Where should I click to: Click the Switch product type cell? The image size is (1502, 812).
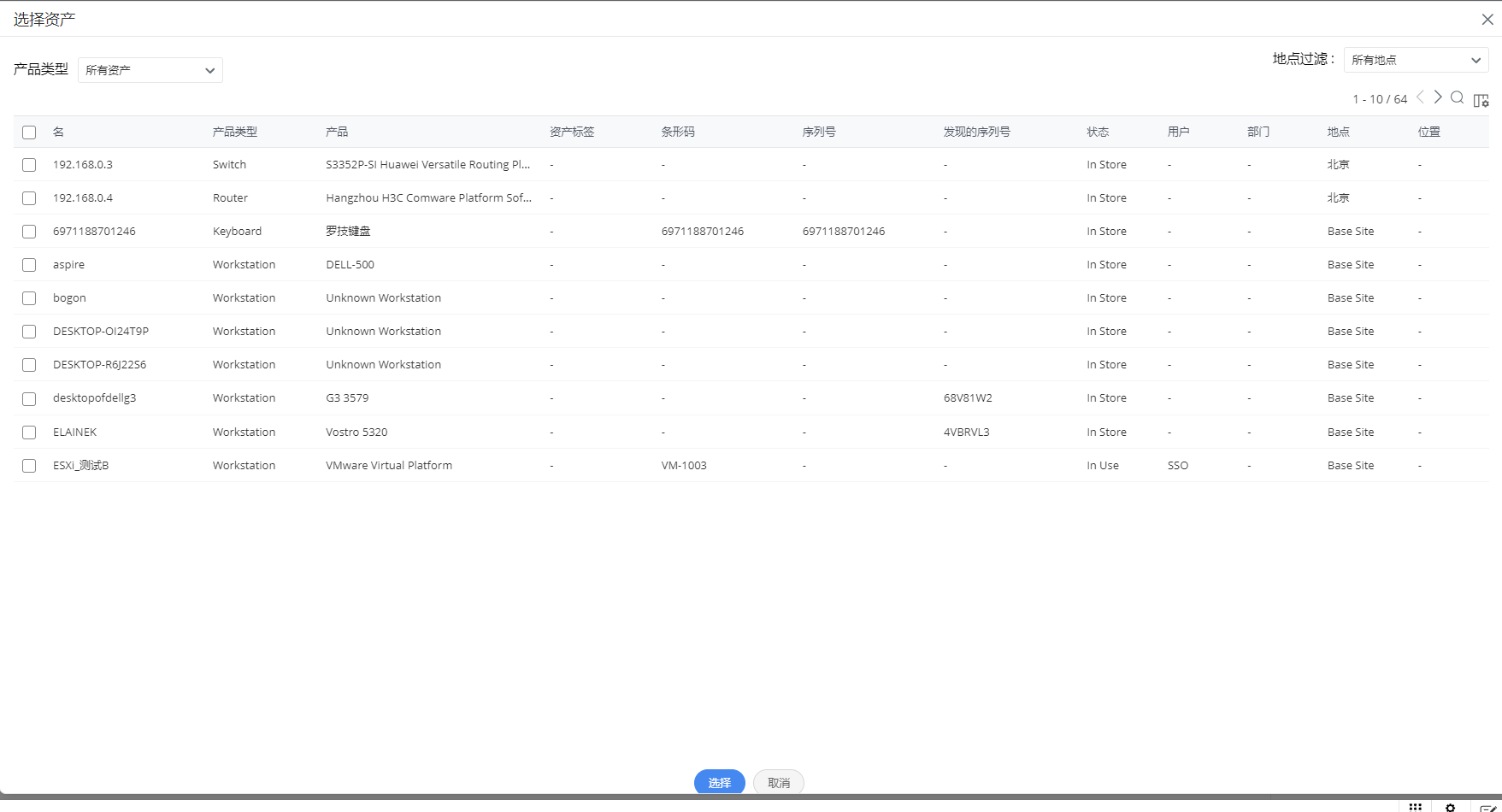229,164
